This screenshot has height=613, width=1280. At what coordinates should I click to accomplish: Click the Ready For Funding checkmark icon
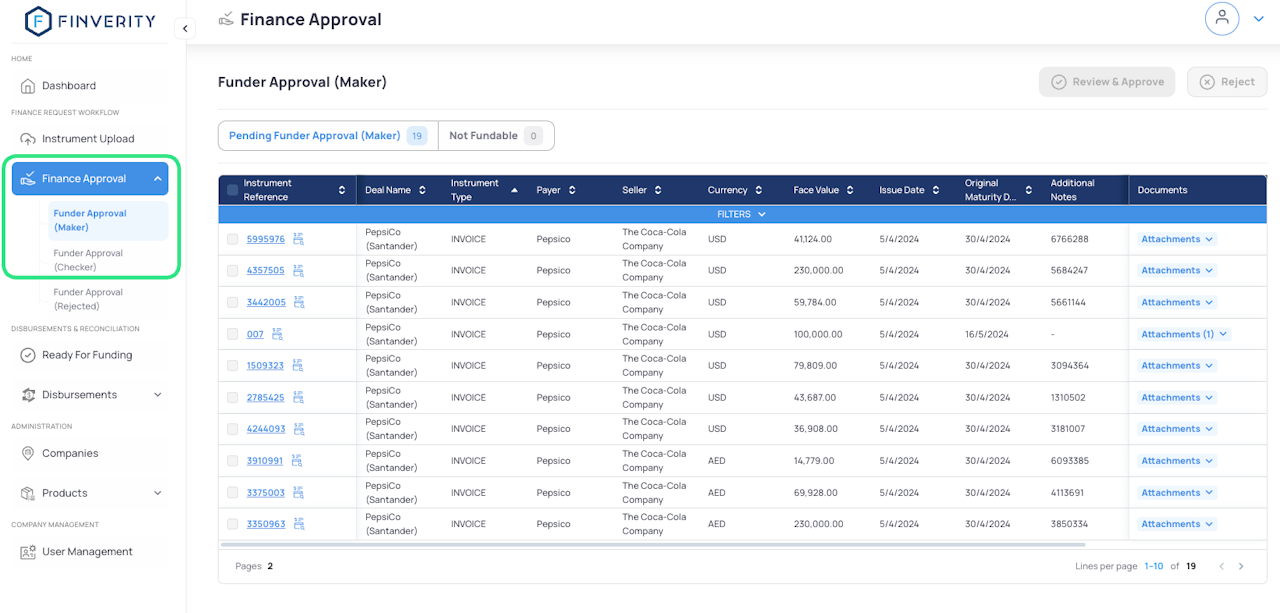[x=28, y=355]
